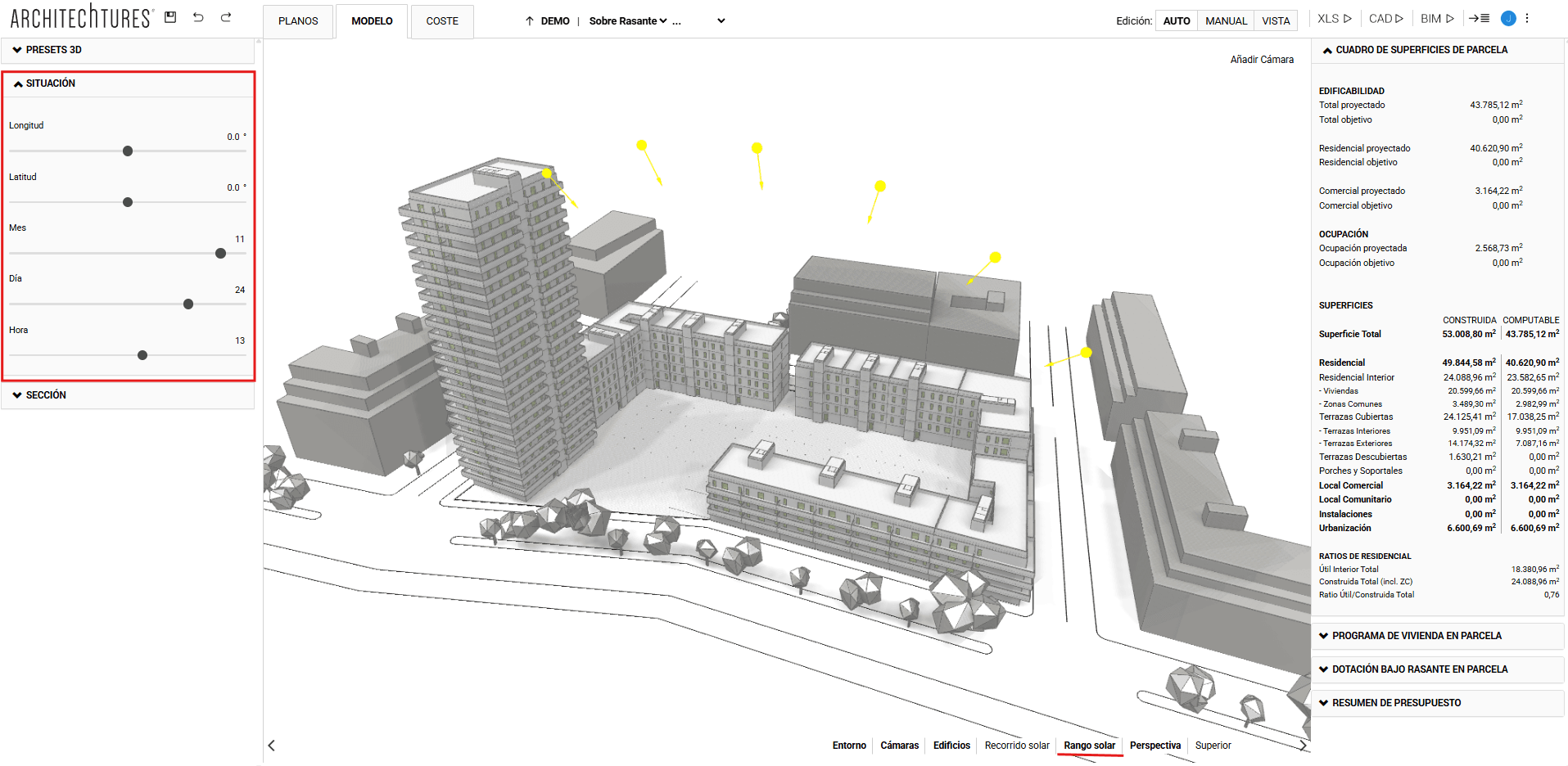Click the Añadir Cámara button
The image size is (1568, 766).
(x=1261, y=59)
